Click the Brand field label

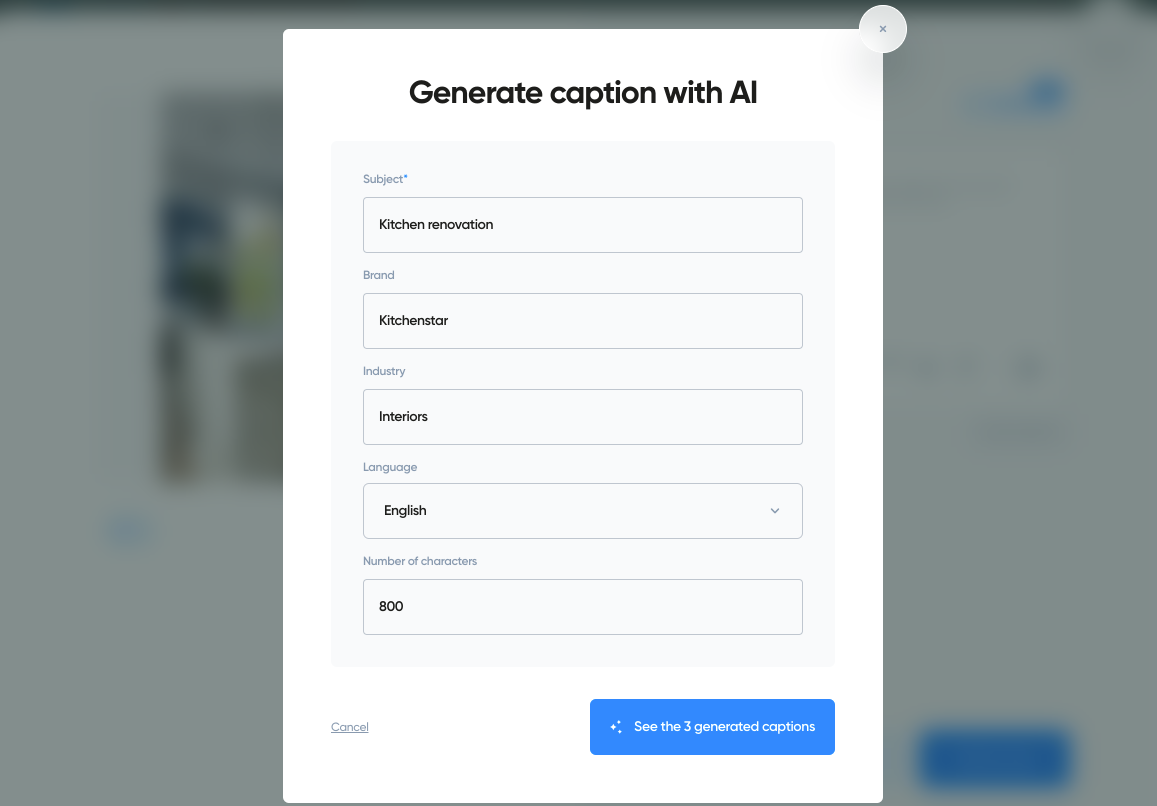click(x=379, y=275)
